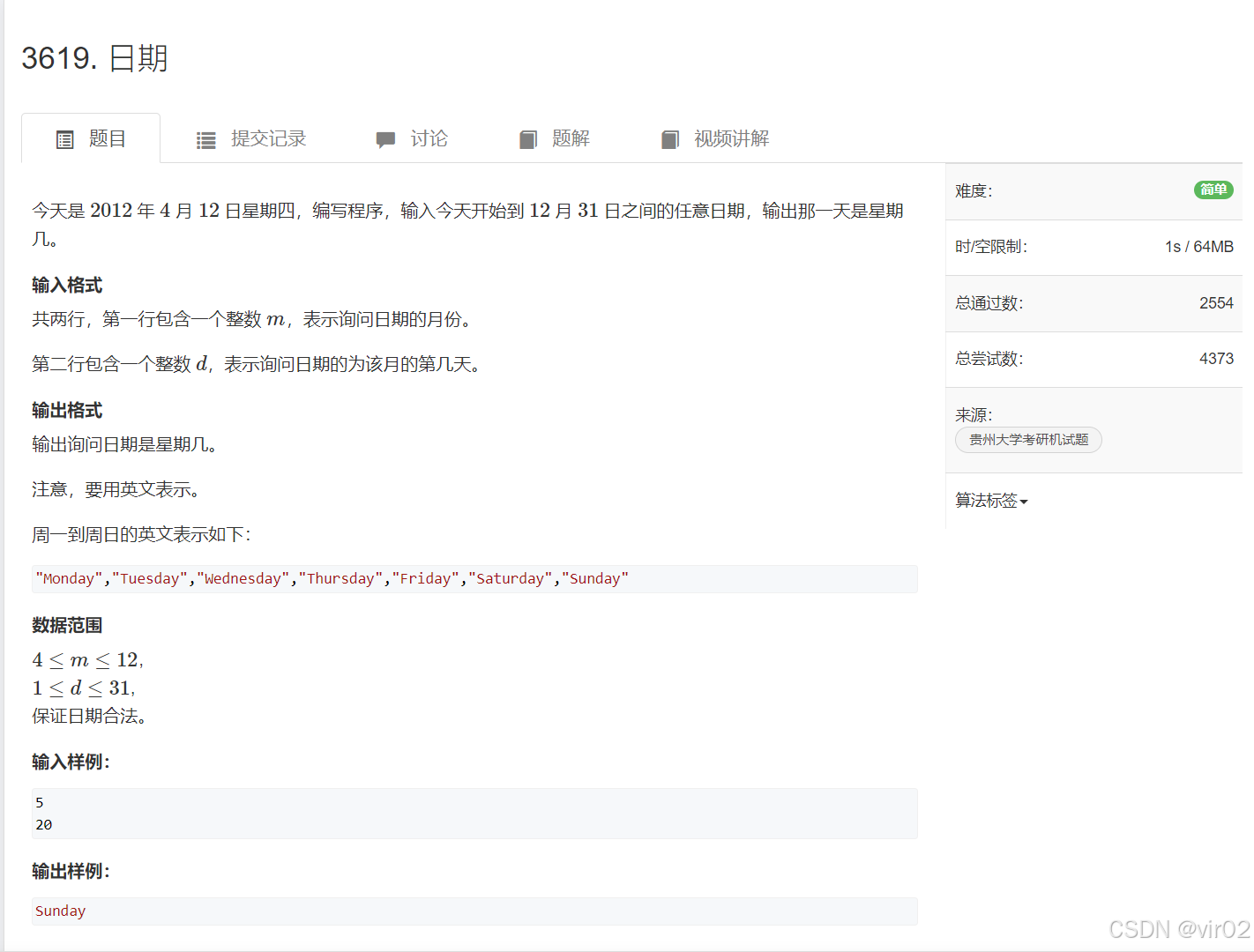Click the 简单 difficulty badge

1213,190
